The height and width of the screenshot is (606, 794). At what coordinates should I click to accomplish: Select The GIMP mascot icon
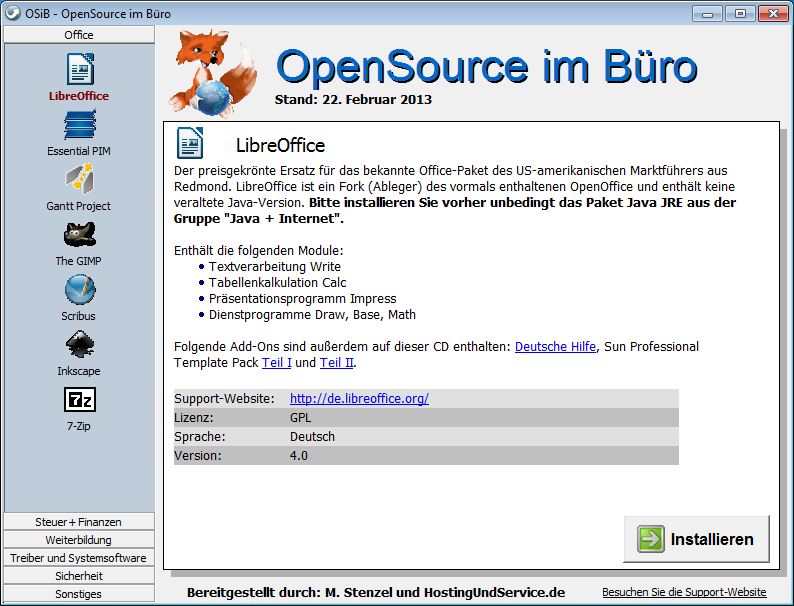point(80,234)
